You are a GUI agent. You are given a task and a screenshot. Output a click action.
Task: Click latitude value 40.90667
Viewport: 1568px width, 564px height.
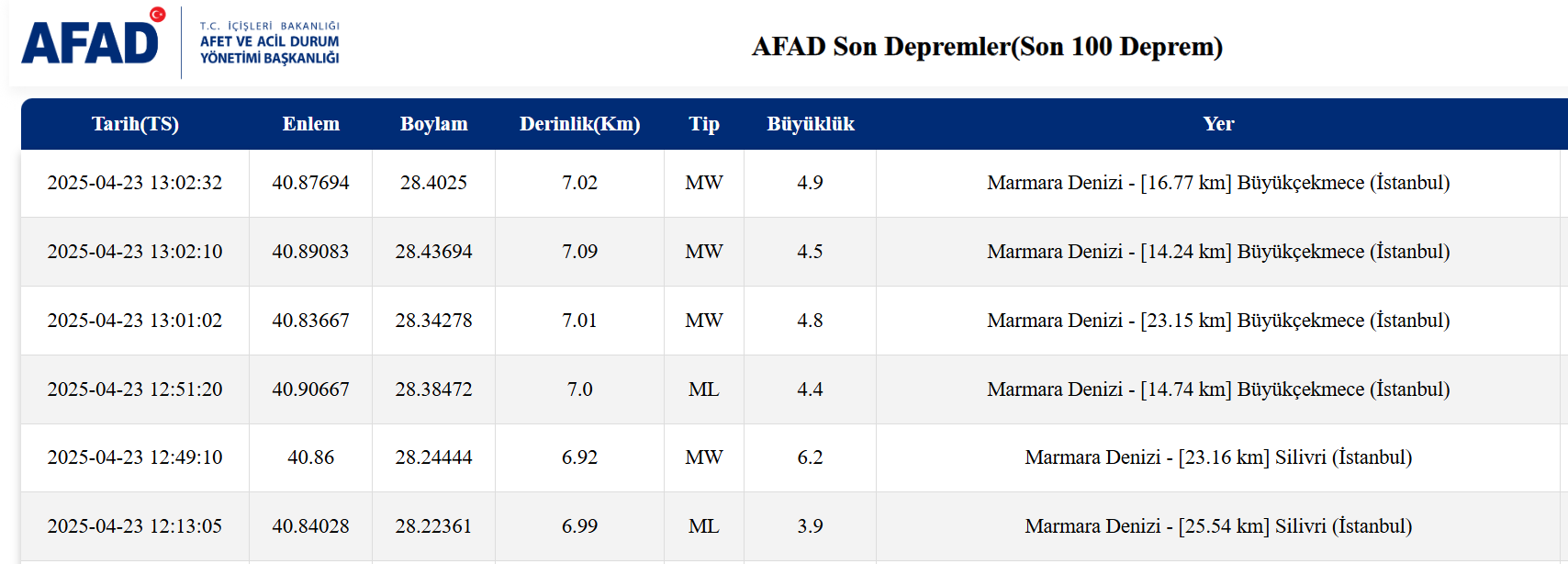point(310,389)
